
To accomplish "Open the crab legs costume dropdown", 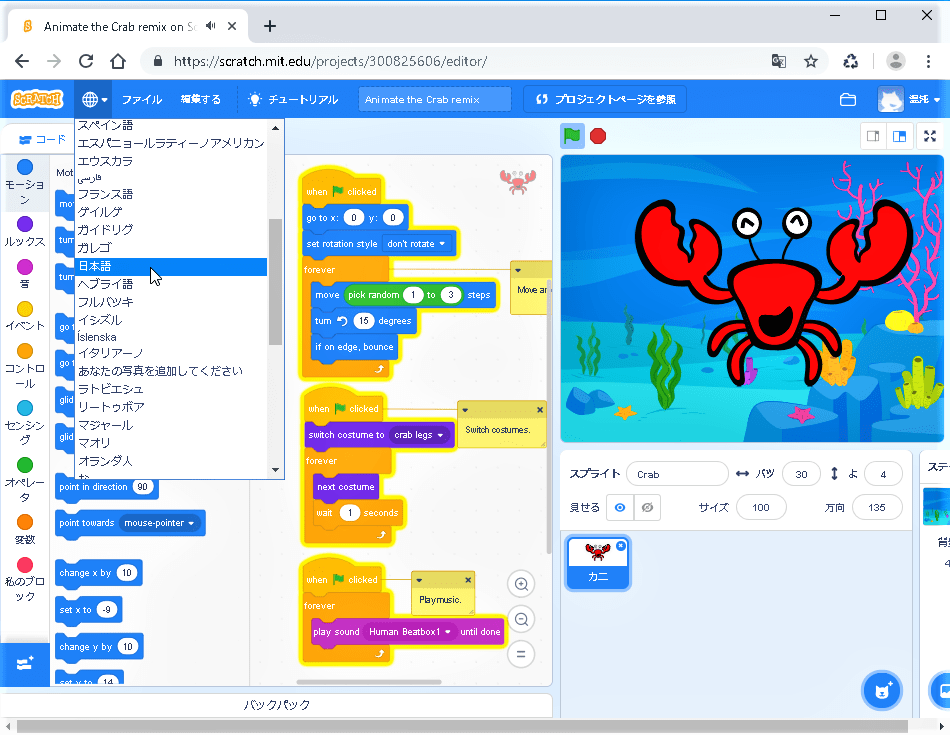I will pos(419,435).
